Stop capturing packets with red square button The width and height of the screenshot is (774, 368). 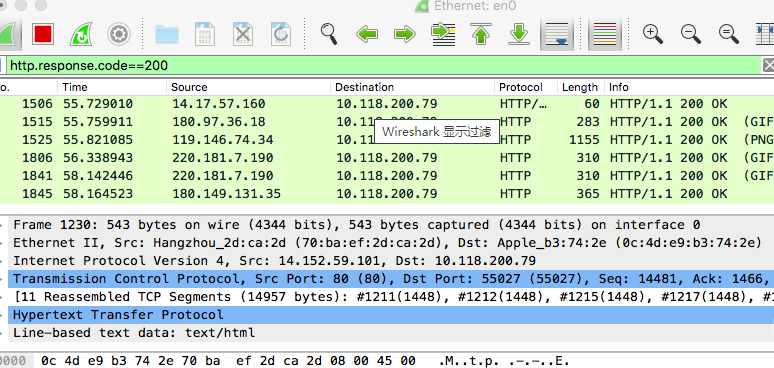43,34
